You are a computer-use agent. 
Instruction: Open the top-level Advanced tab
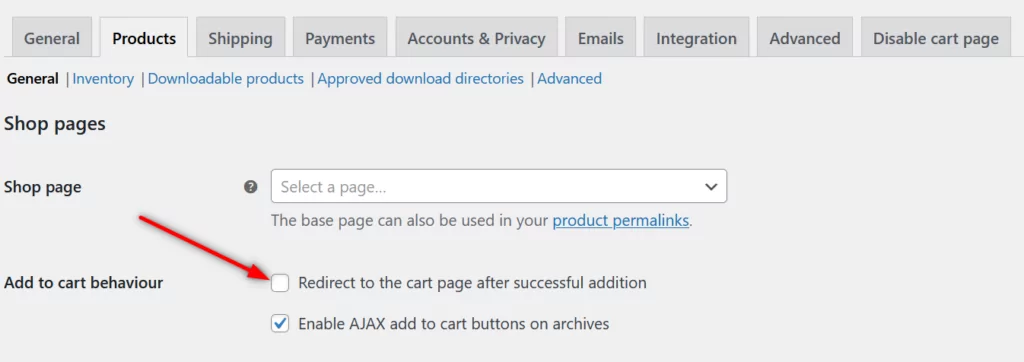(805, 38)
